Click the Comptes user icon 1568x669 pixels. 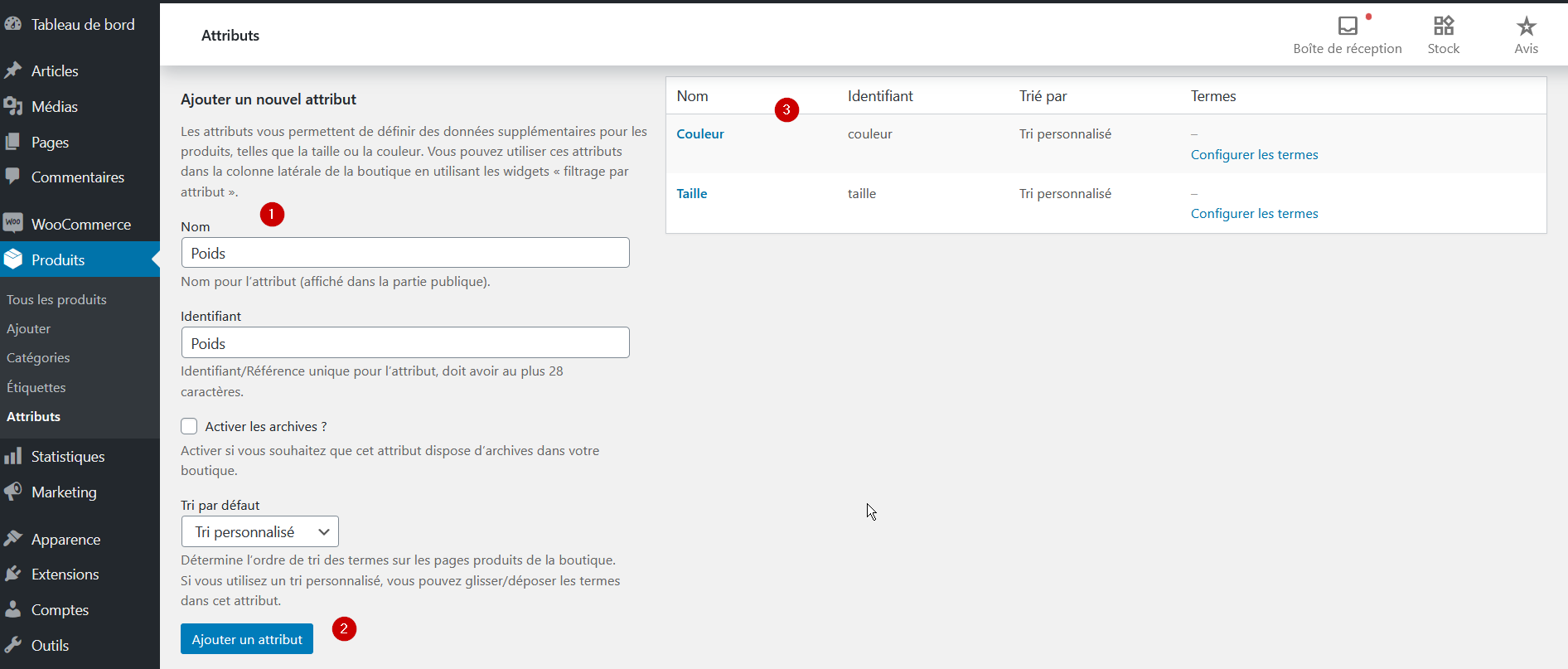[x=13, y=609]
